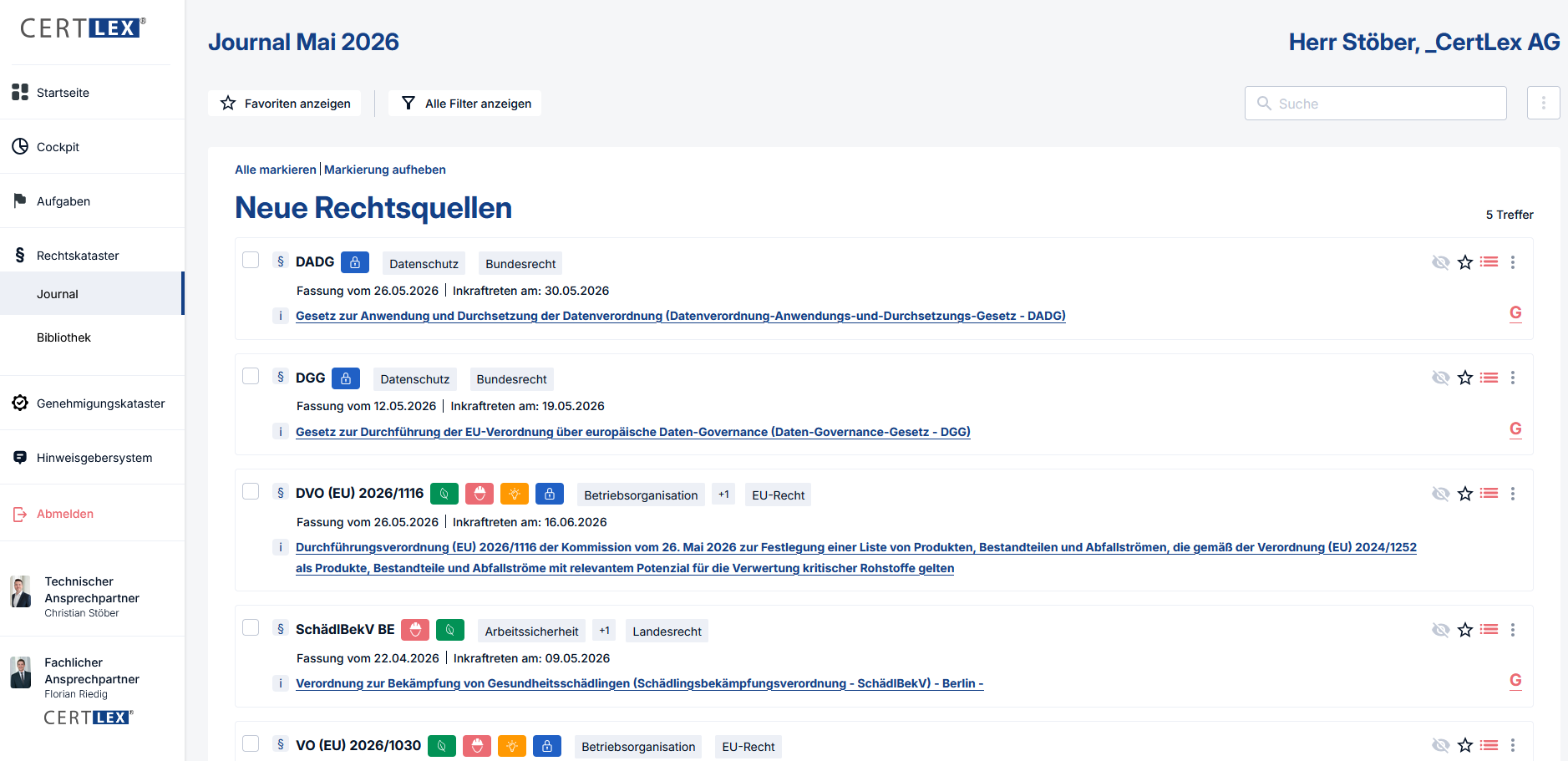Click Favoriten anzeigen button
The height and width of the screenshot is (761, 1568).
(x=285, y=104)
